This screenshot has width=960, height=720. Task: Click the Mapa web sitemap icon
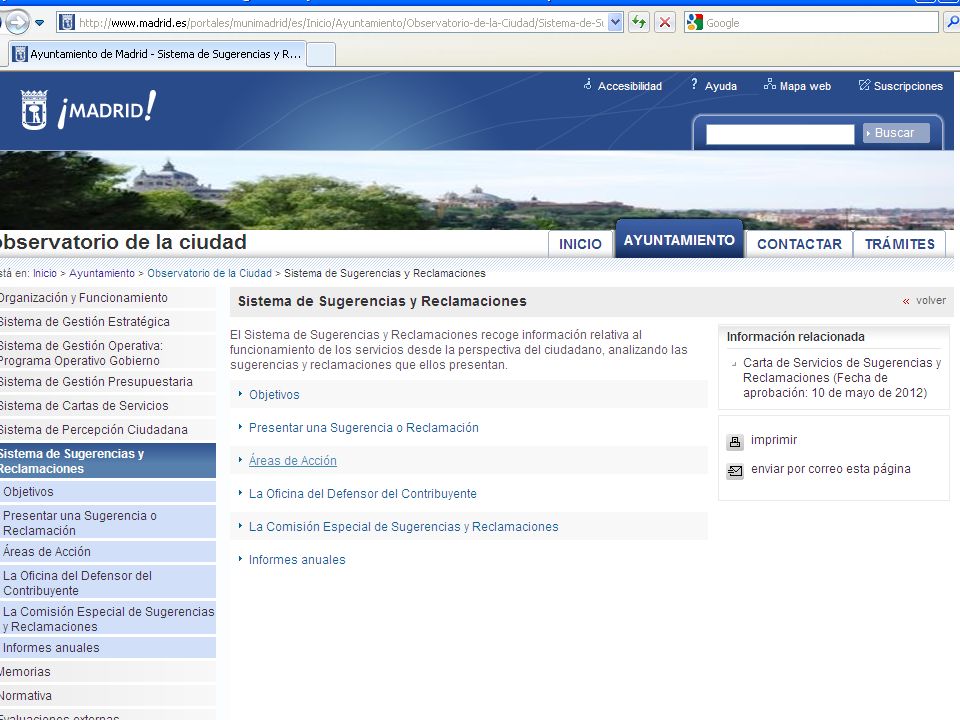point(770,84)
